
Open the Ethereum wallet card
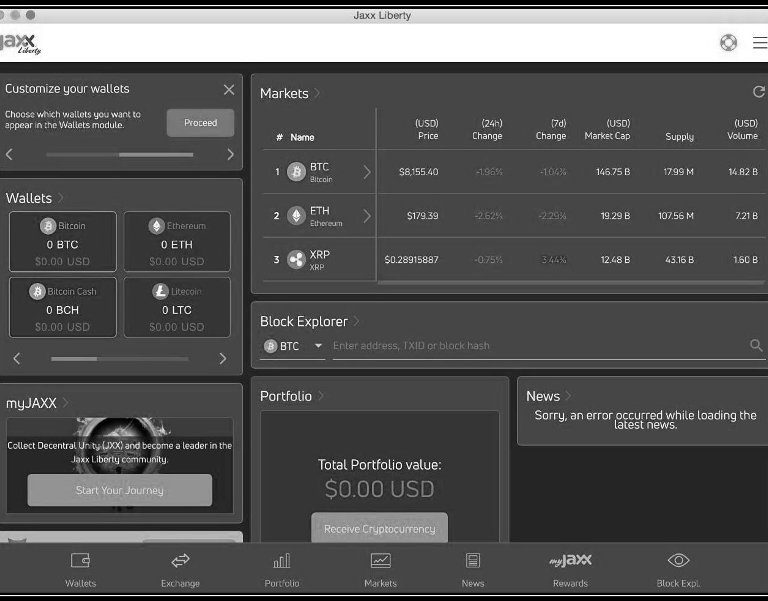tap(177, 241)
